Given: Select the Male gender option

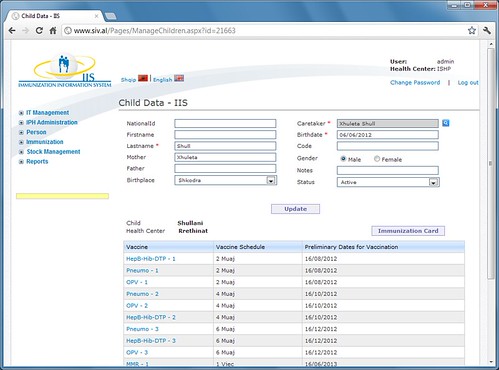Looking at the screenshot, I should [343, 159].
